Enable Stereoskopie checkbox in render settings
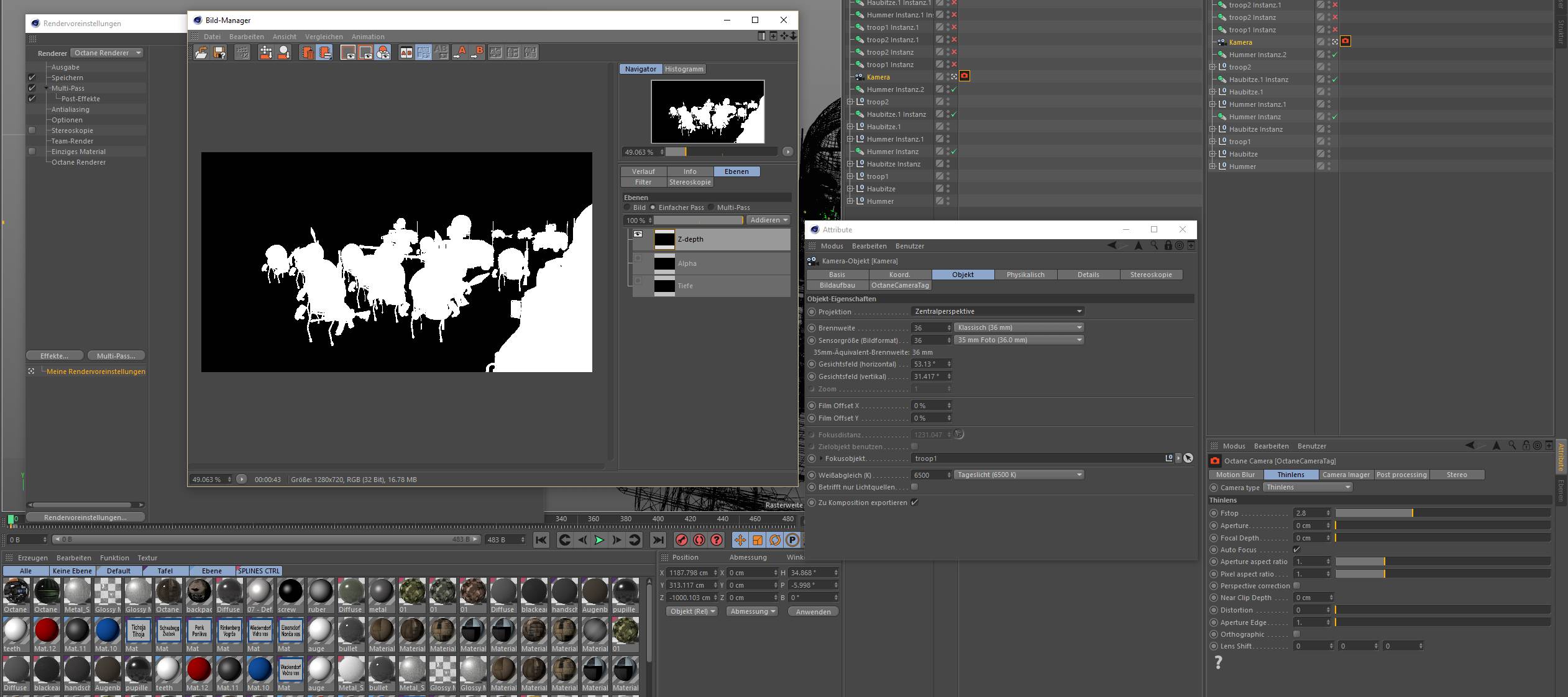This screenshot has width=1568, height=697. point(32,130)
